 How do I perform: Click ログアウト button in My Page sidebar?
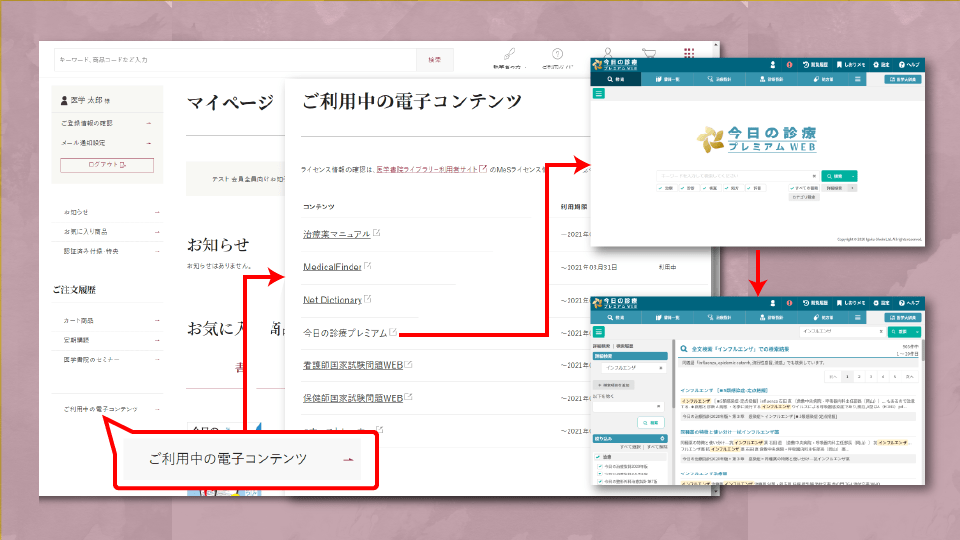tap(107, 165)
